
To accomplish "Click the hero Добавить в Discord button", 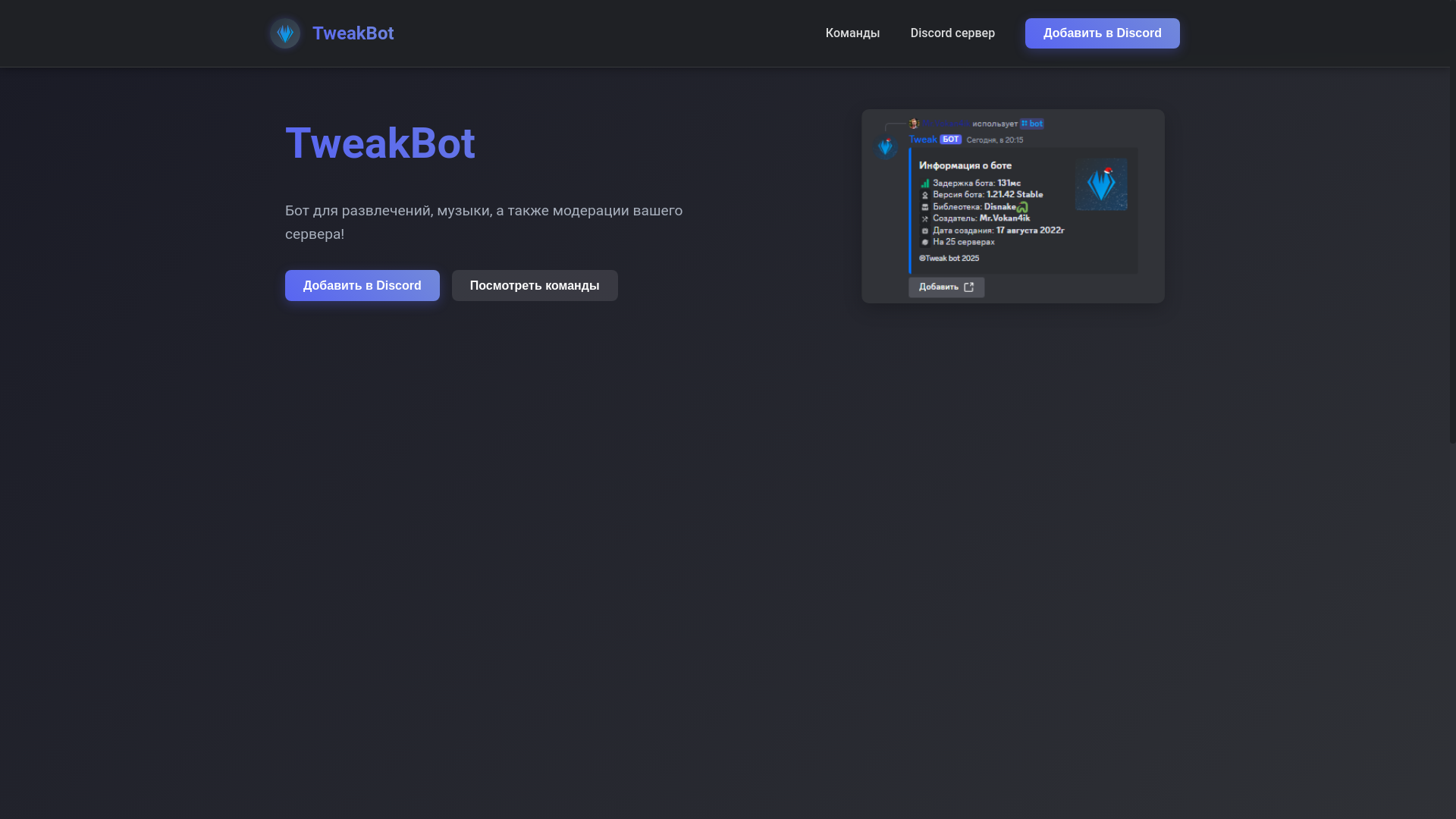I will pos(362,286).
